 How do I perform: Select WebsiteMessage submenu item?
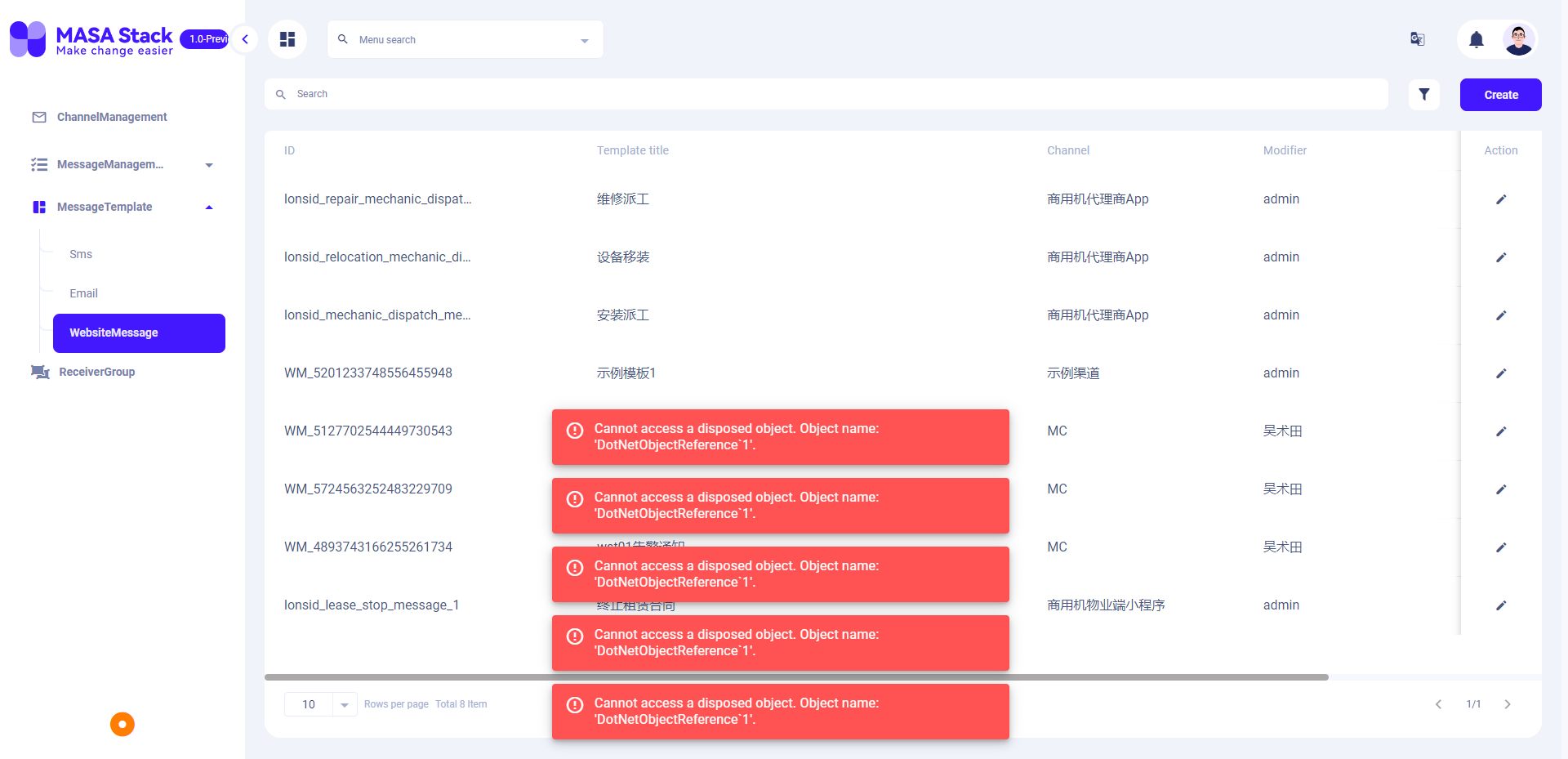[139, 333]
